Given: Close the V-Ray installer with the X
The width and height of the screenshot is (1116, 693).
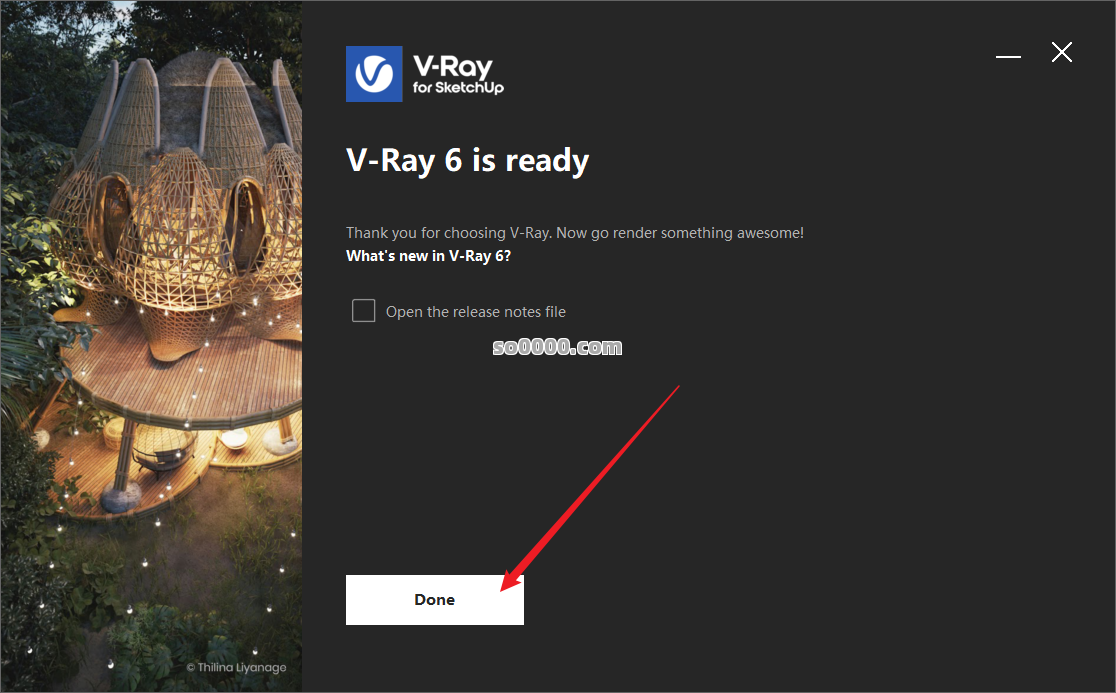Looking at the screenshot, I should pyautogui.click(x=1061, y=52).
